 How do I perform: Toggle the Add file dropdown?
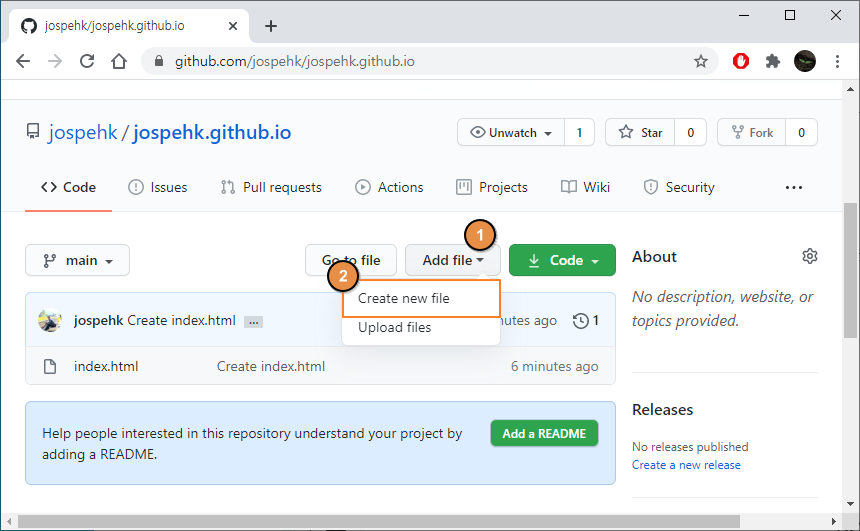point(452,260)
